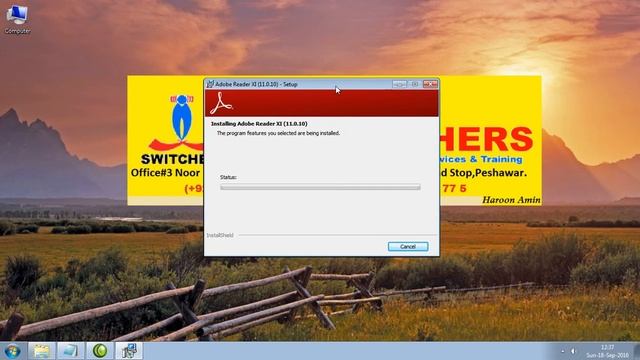
Task: Open the second pinned taskbar application
Action: [x=71, y=351]
